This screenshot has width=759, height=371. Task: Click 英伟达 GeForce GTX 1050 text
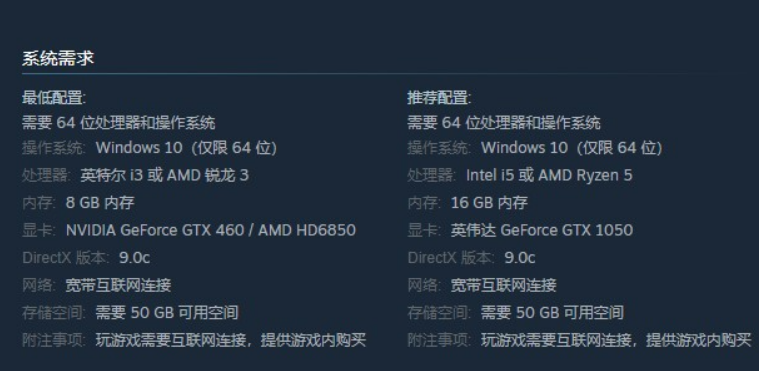[x=542, y=230]
